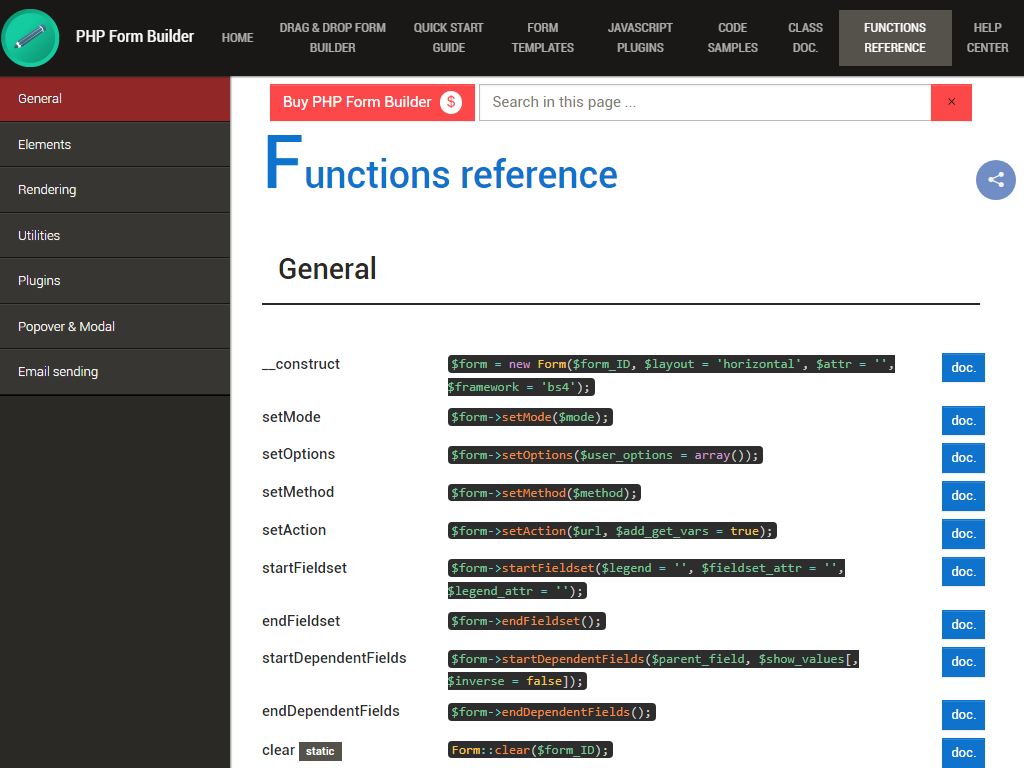Click the dollar icon on Buy button

pyautogui.click(x=451, y=102)
